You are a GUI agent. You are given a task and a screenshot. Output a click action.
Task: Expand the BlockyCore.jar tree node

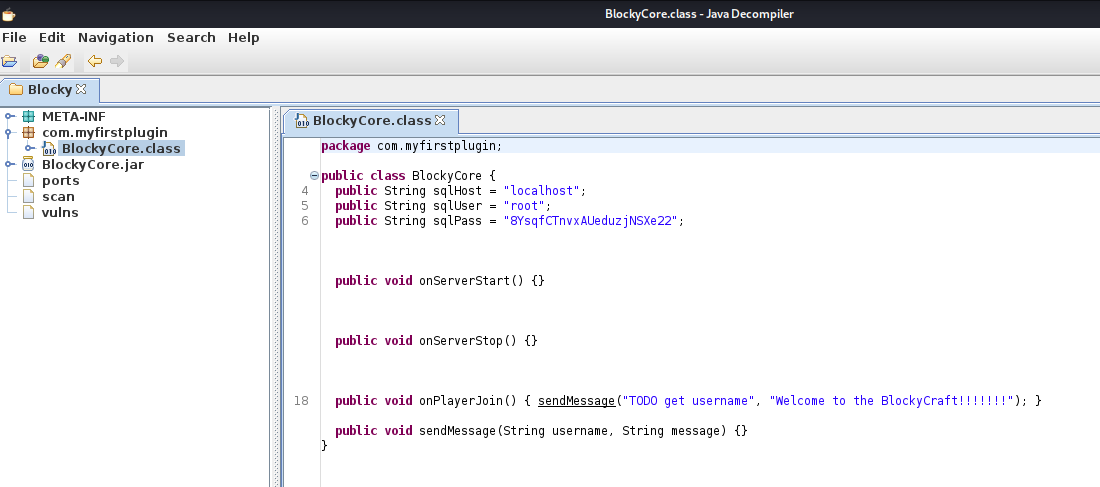pyautogui.click(x=9, y=164)
